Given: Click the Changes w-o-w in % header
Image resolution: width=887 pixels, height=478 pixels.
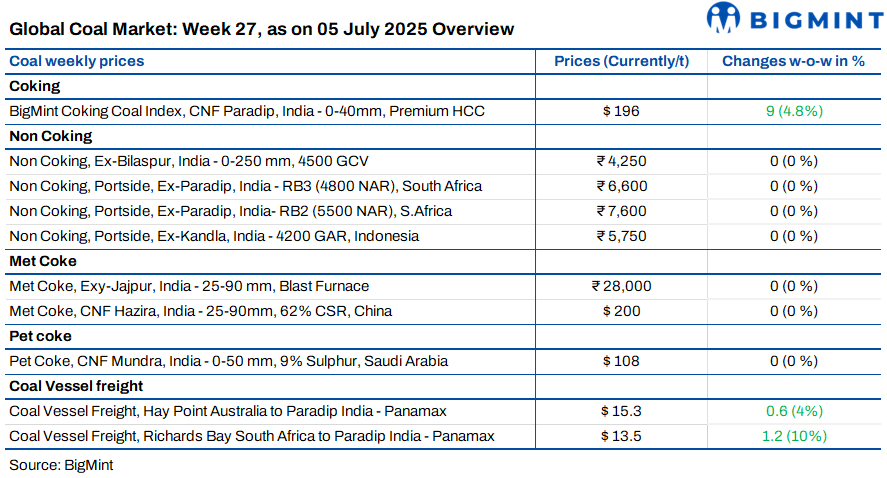Looking at the screenshot, I should (x=793, y=61).
